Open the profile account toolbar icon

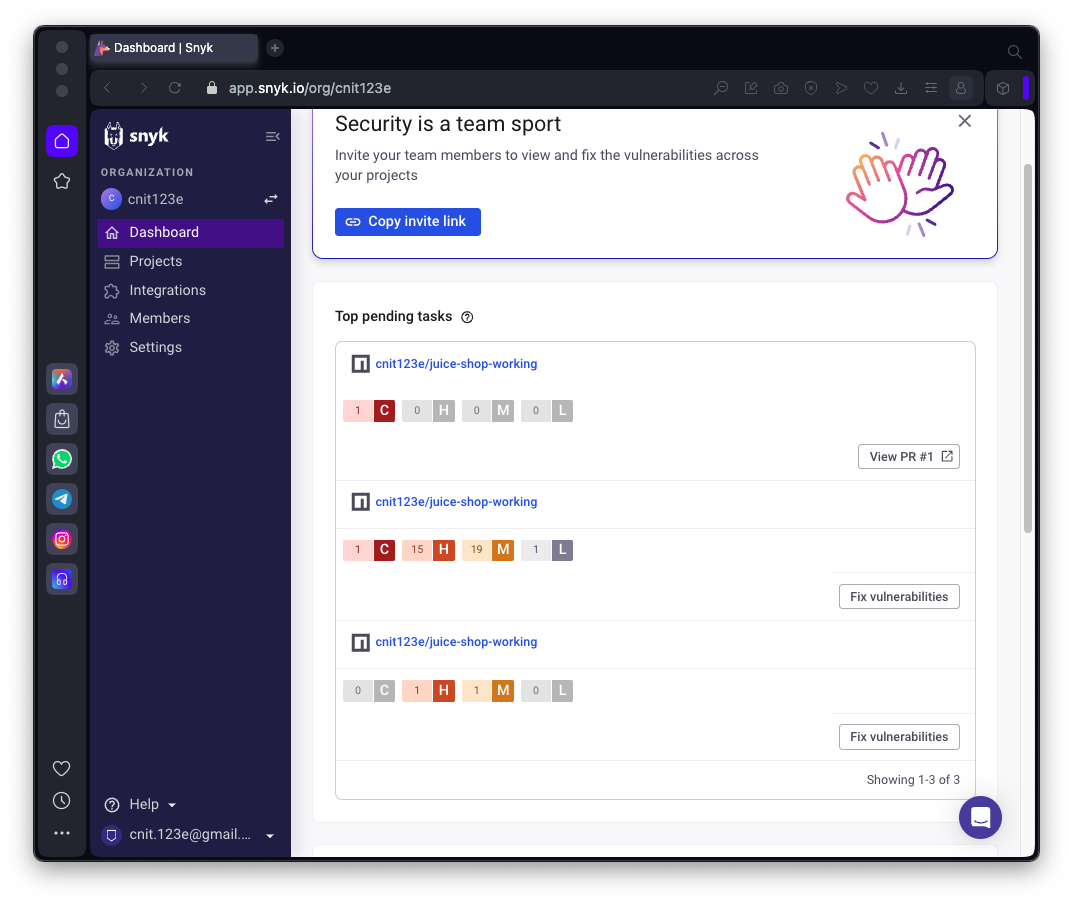click(x=961, y=88)
